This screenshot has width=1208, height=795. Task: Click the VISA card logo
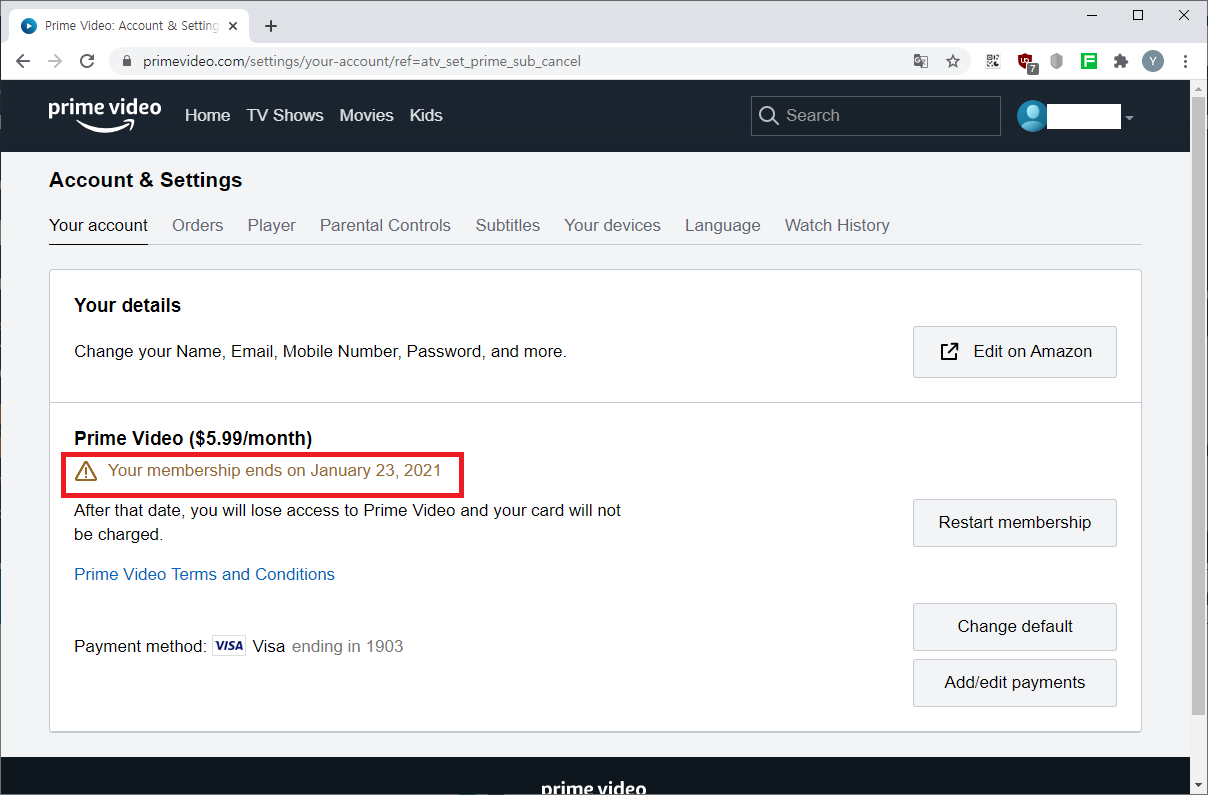pyautogui.click(x=229, y=646)
